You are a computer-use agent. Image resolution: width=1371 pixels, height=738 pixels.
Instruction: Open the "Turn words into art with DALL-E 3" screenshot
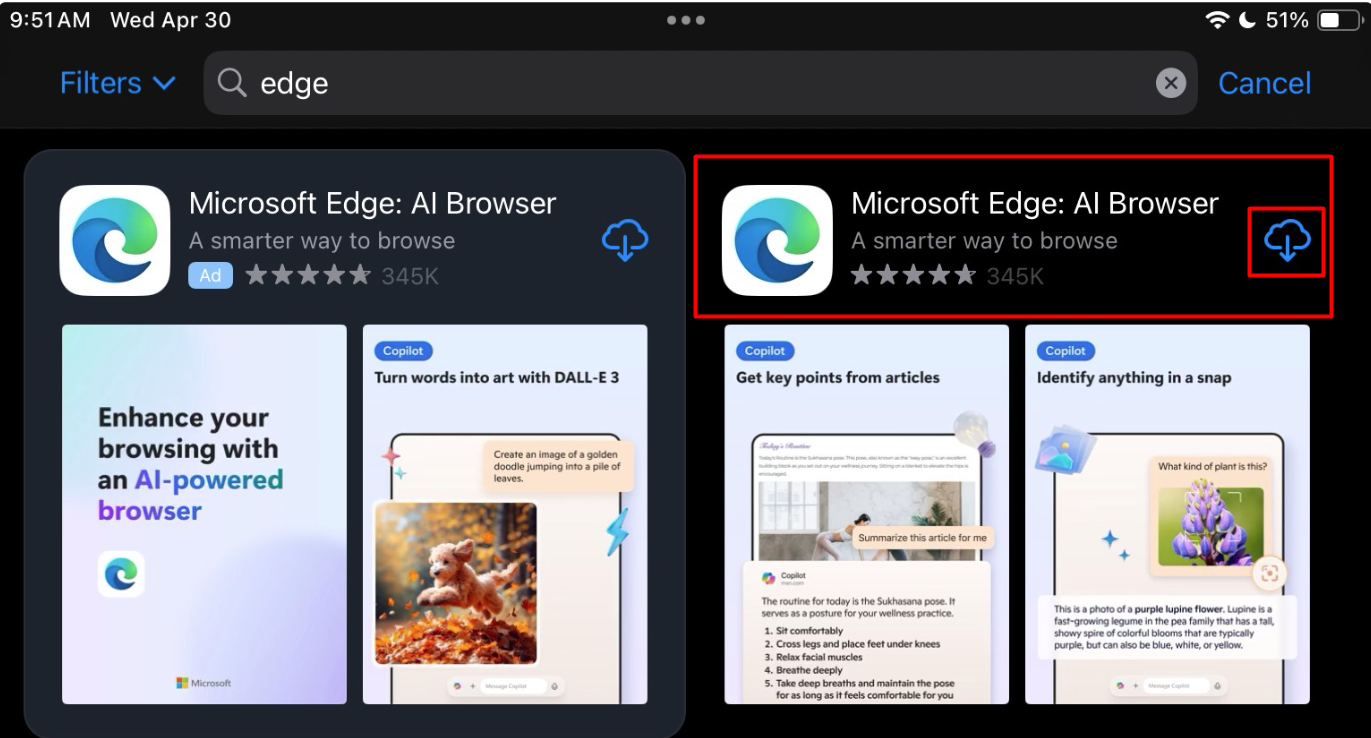(505, 514)
